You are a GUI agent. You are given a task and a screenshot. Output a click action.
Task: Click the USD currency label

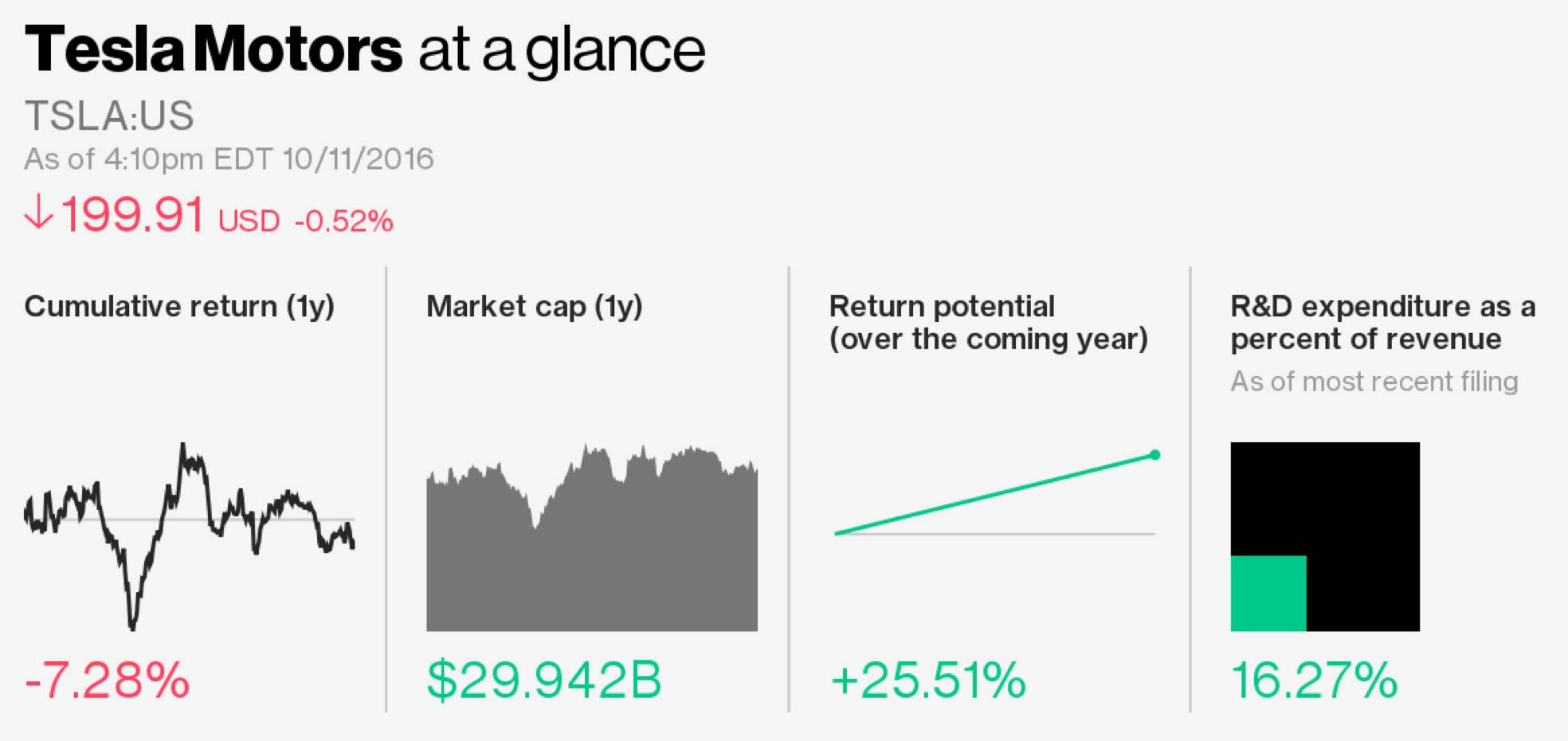[x=249, y=221]
